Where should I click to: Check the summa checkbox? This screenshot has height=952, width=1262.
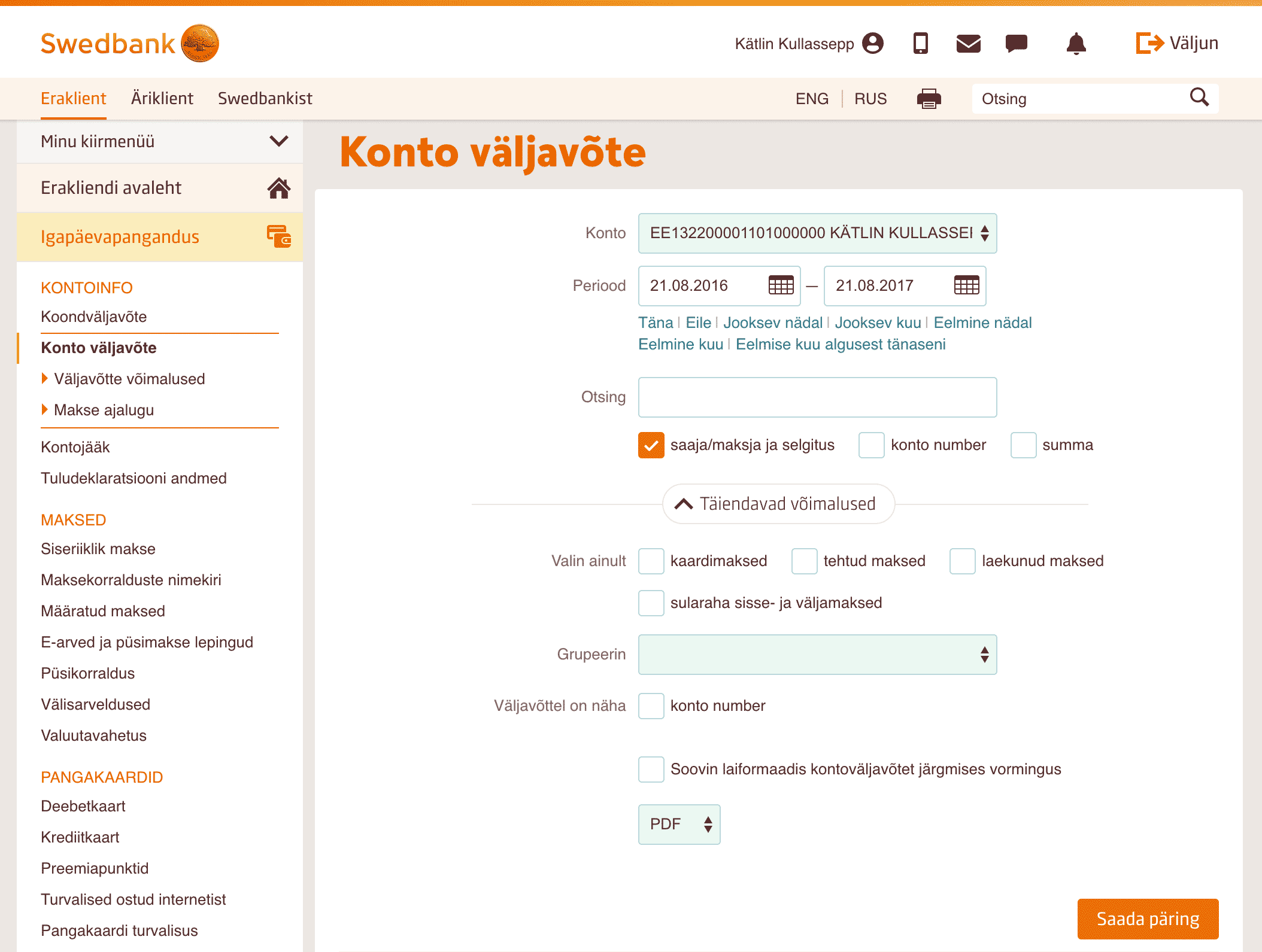pyautogui.click(x=1023, y=445)
